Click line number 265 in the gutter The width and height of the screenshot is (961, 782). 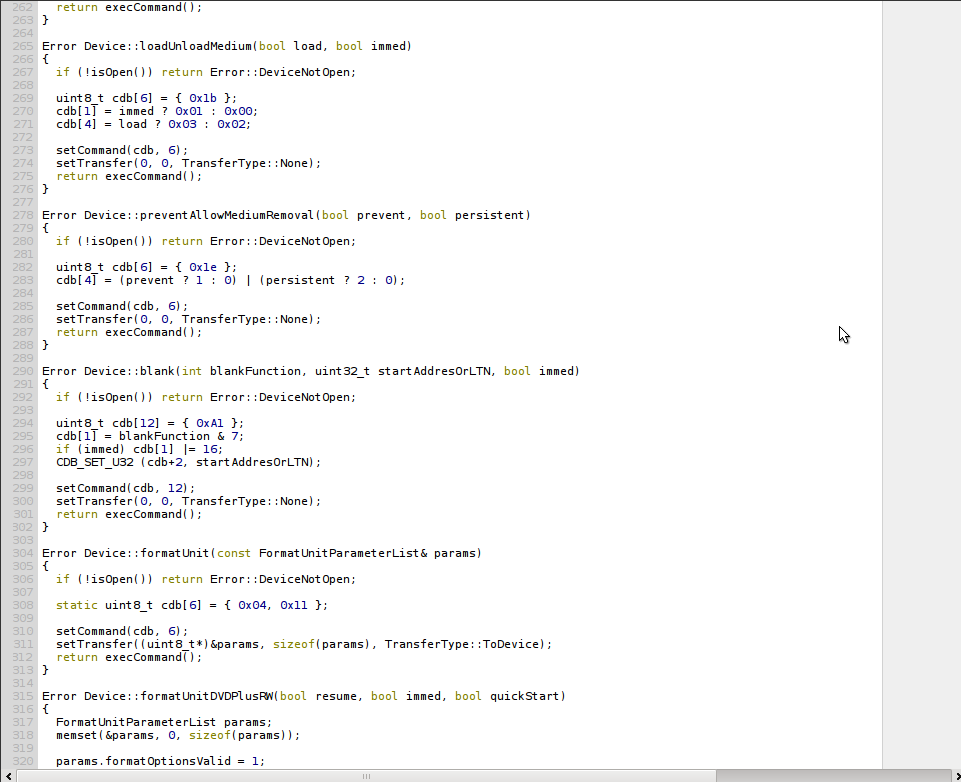[23, 46]
